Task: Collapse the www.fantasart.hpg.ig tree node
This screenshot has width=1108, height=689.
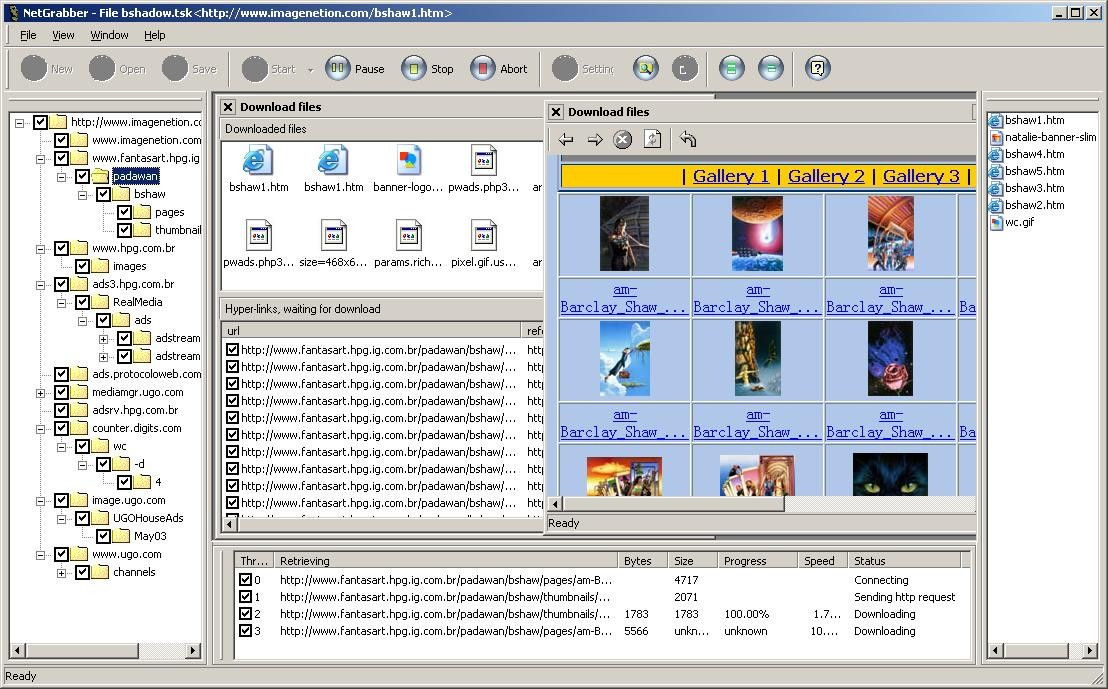Action: click(x=40, y=158)
